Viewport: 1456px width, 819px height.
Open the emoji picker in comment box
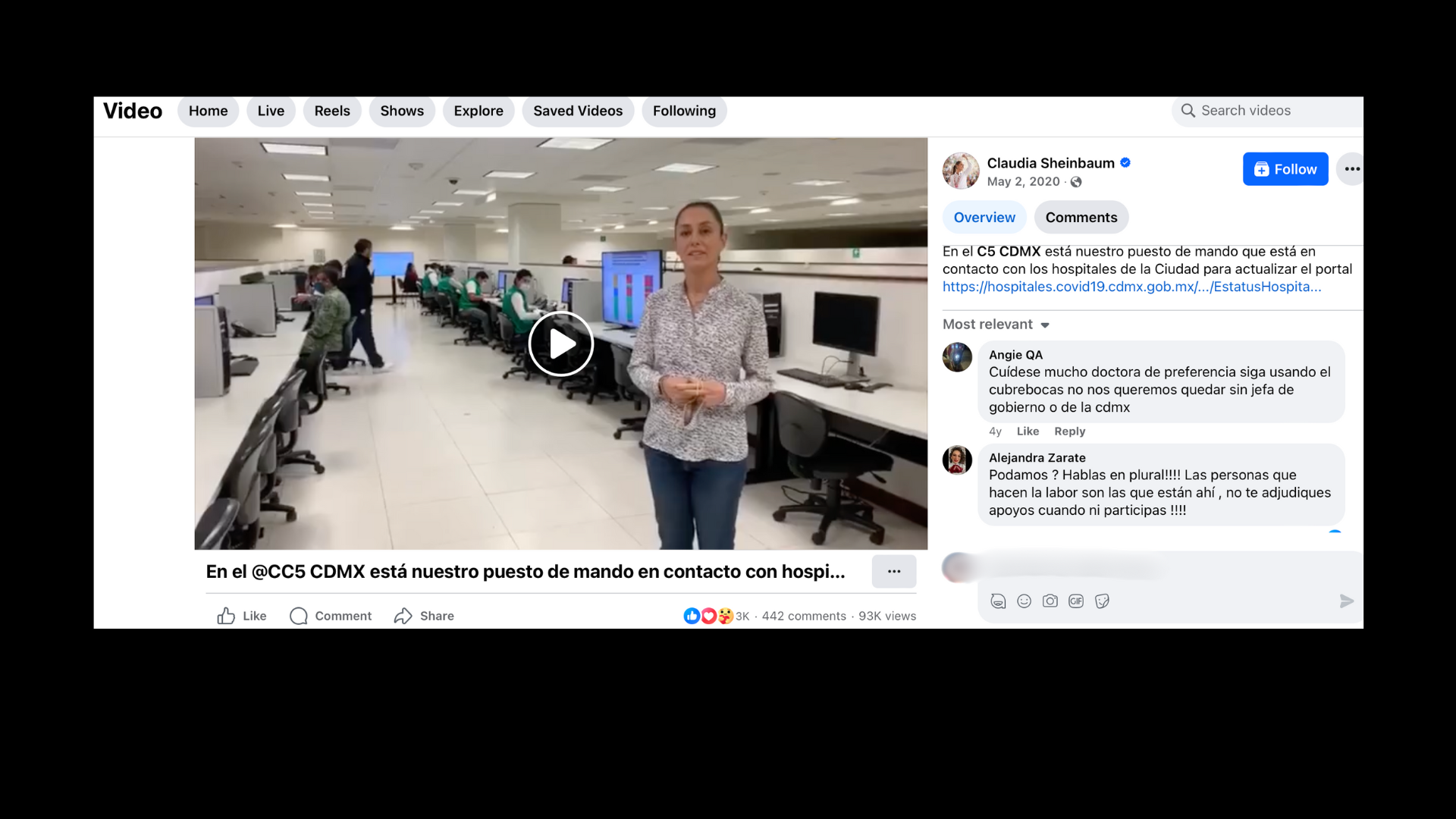pos(1024,601)
